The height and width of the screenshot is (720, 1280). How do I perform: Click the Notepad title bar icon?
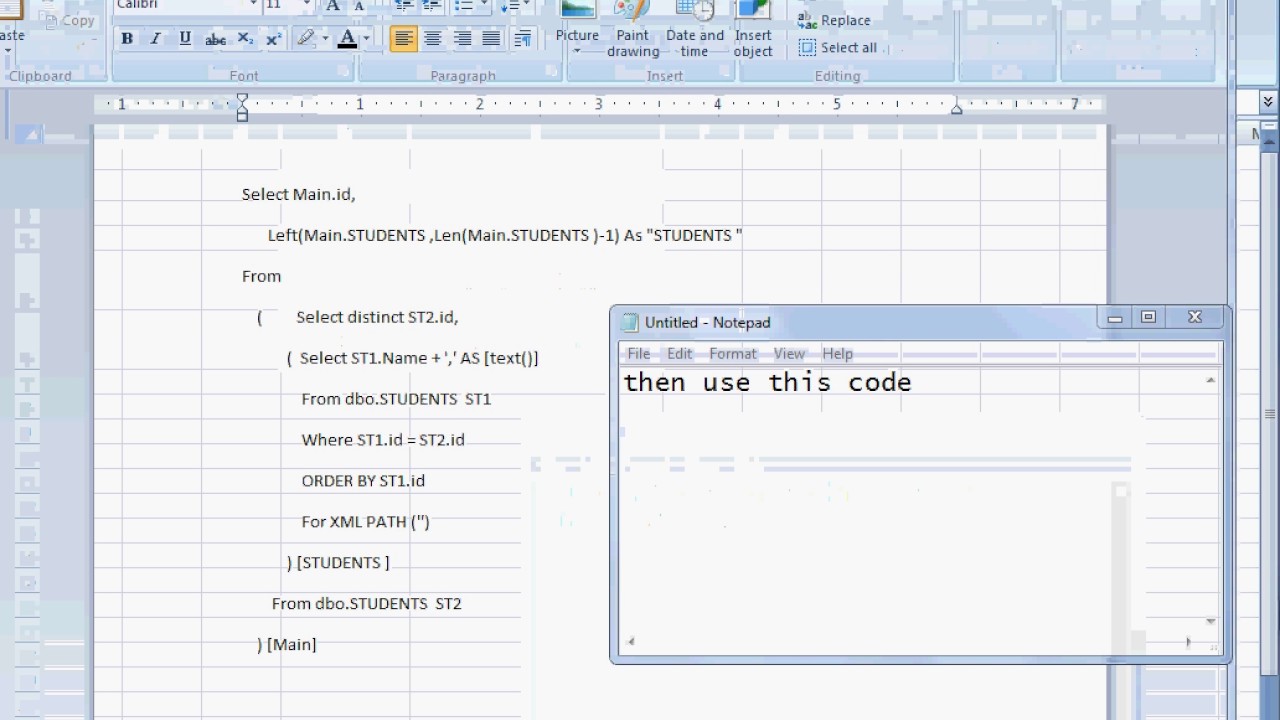pyautogui.click(x=629, y=322)
